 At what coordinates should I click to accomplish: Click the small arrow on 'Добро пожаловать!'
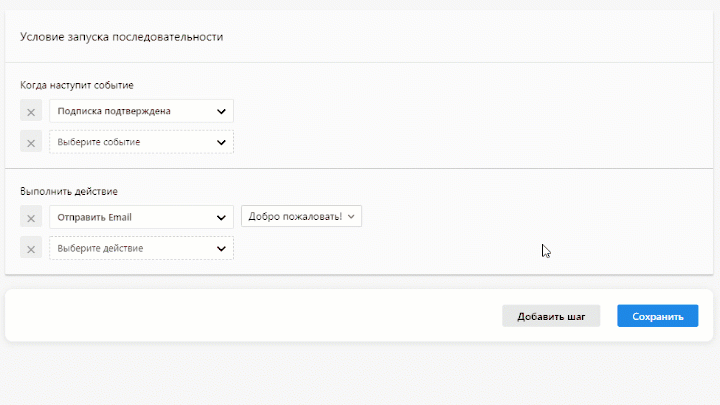click(x=352, y=217)
